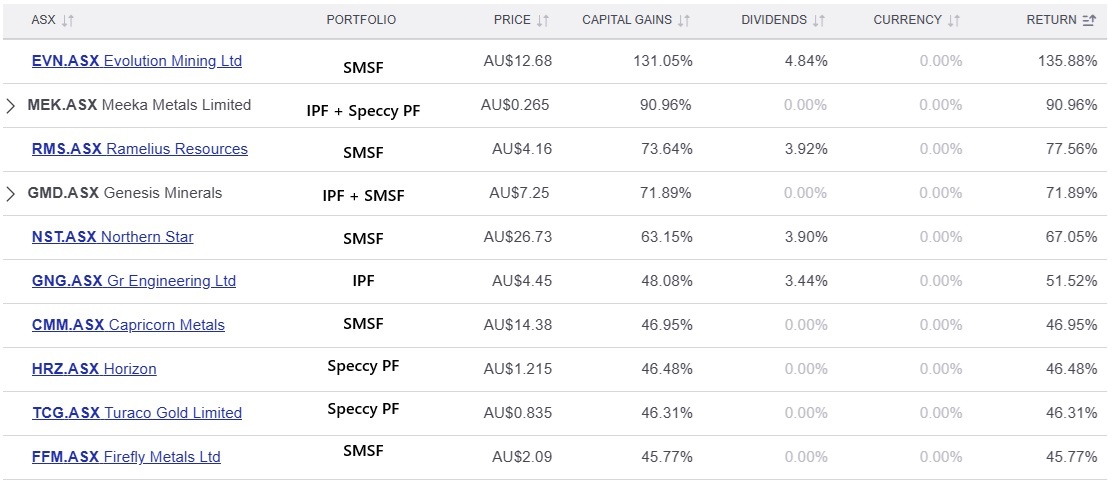The height and width of the screenshot is (483, 1111).
Task: Click the Capital Gains sort arrows icon
Action: point(684,20)
